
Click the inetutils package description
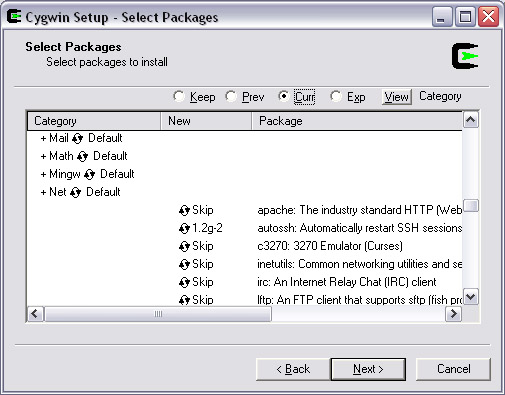pyautogui.click(x=360, y=264)
